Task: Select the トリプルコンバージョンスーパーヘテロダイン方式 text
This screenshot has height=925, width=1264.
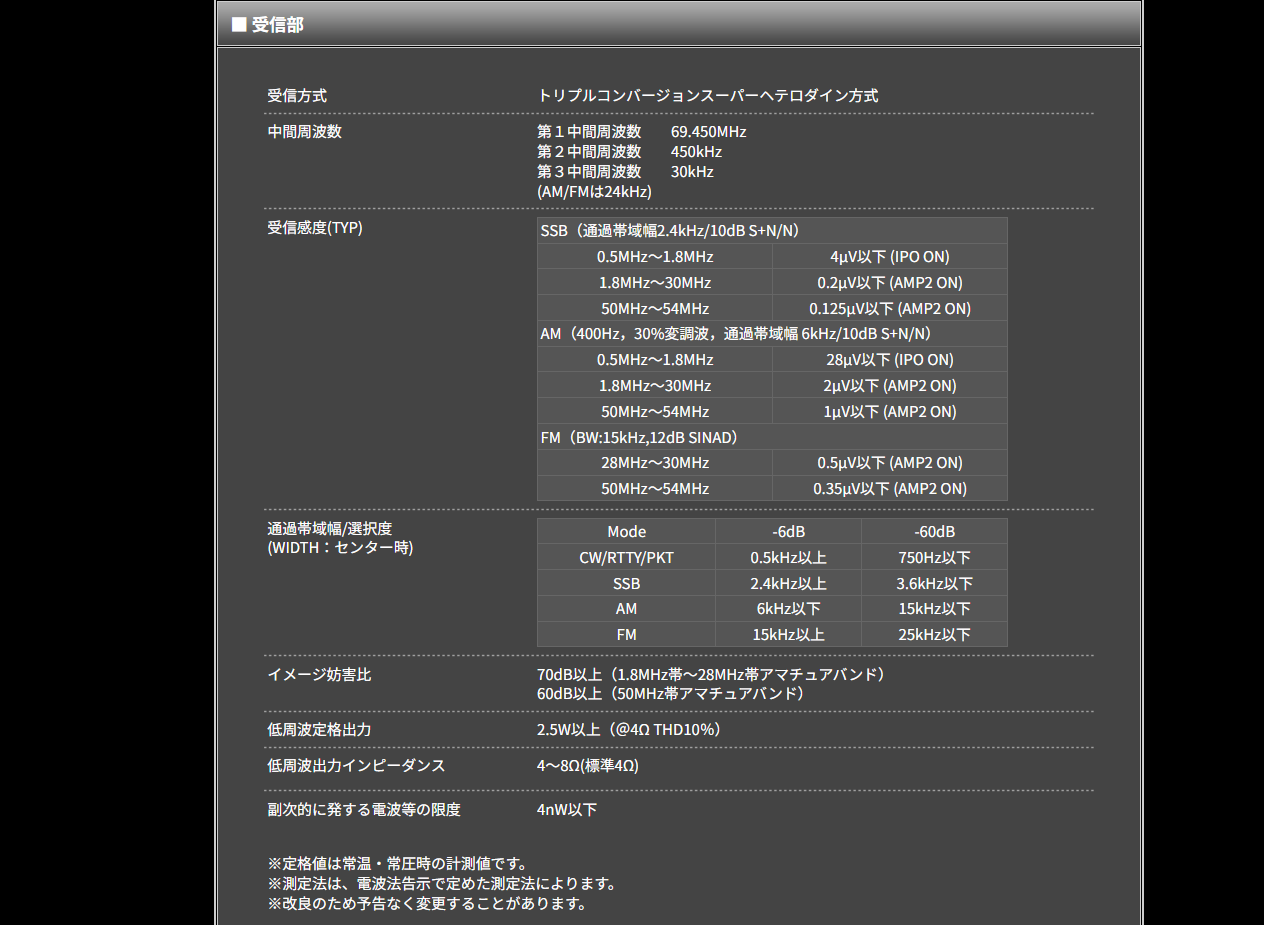Action: [x=707, y=96]
